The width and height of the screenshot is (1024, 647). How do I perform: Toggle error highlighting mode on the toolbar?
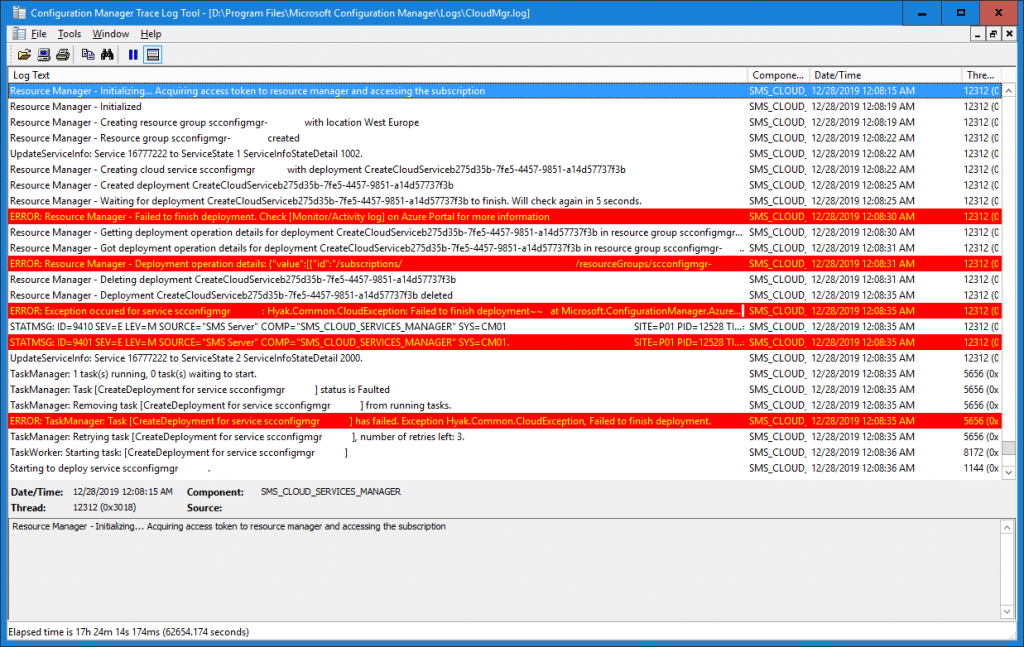tap(152, 55)
